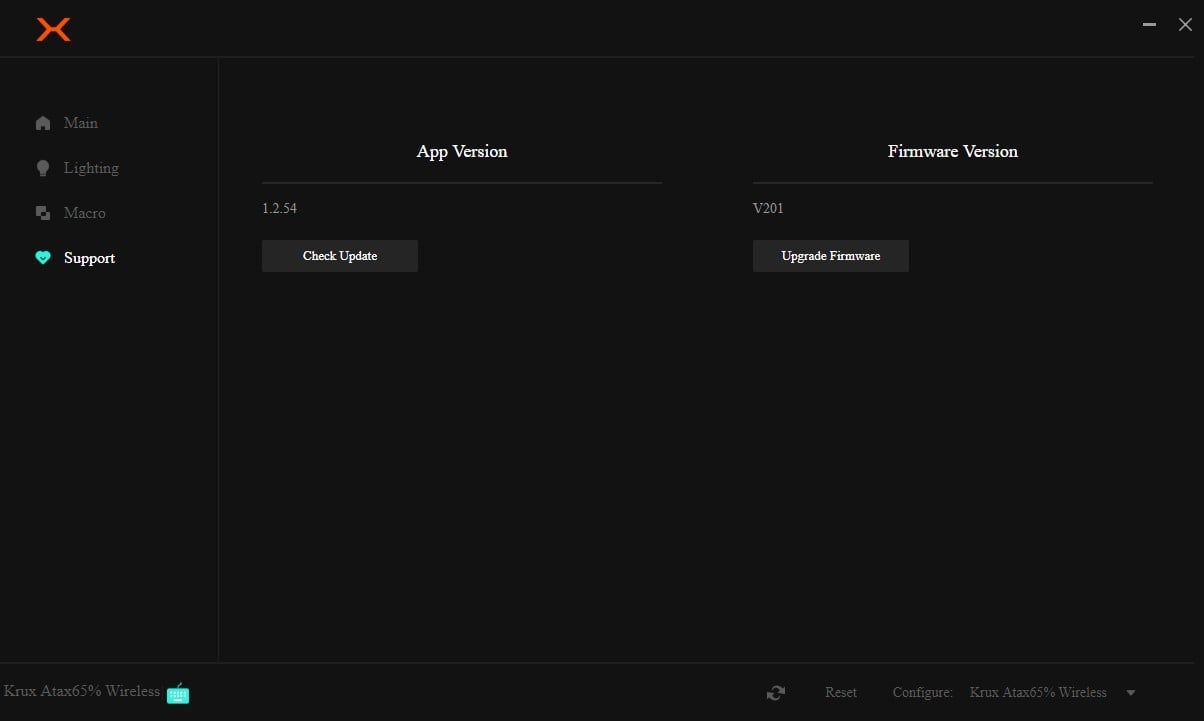Close the Krux application window

coord(1185,26)
